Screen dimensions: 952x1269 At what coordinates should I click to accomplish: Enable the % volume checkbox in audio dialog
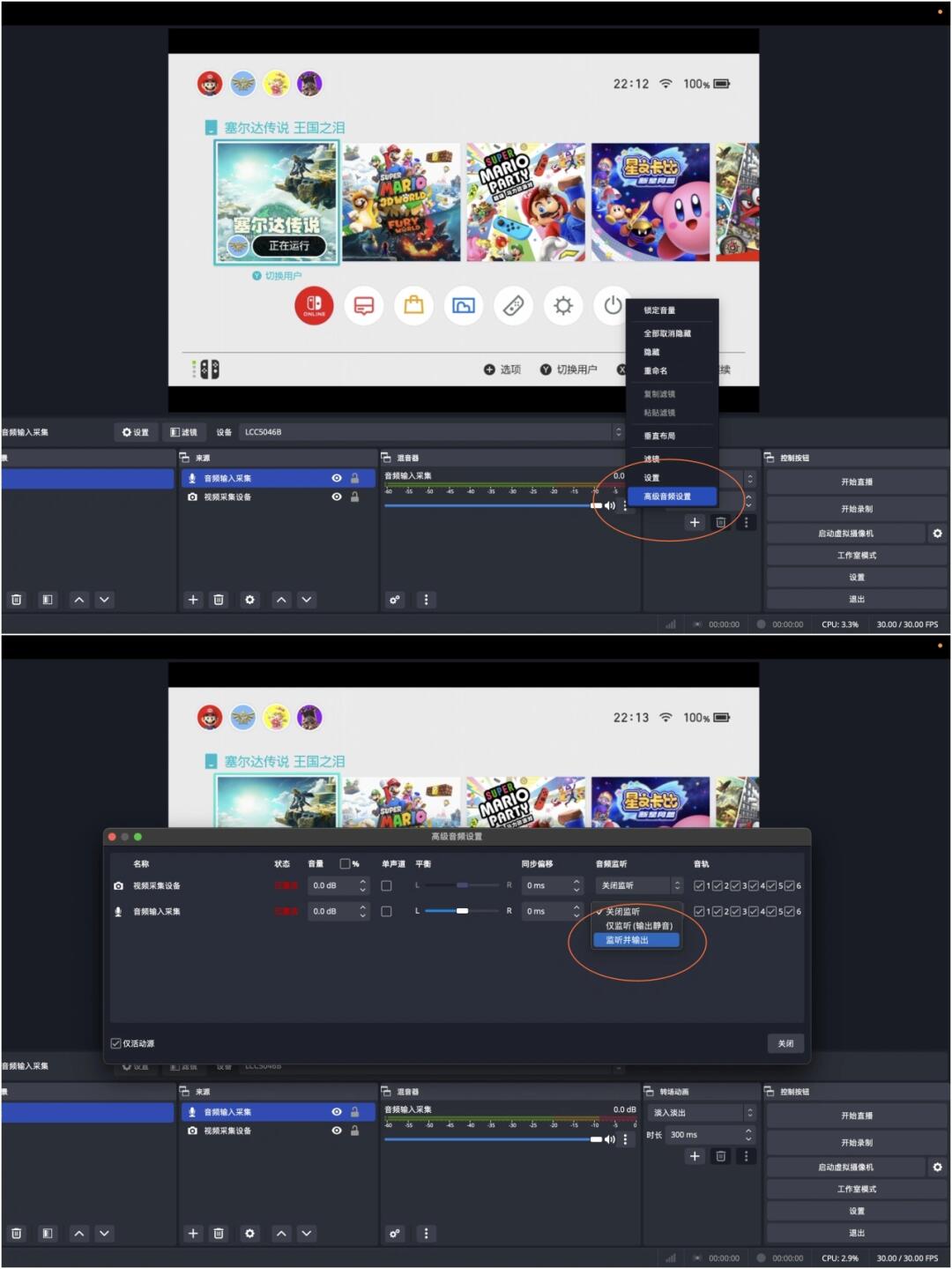346,864
